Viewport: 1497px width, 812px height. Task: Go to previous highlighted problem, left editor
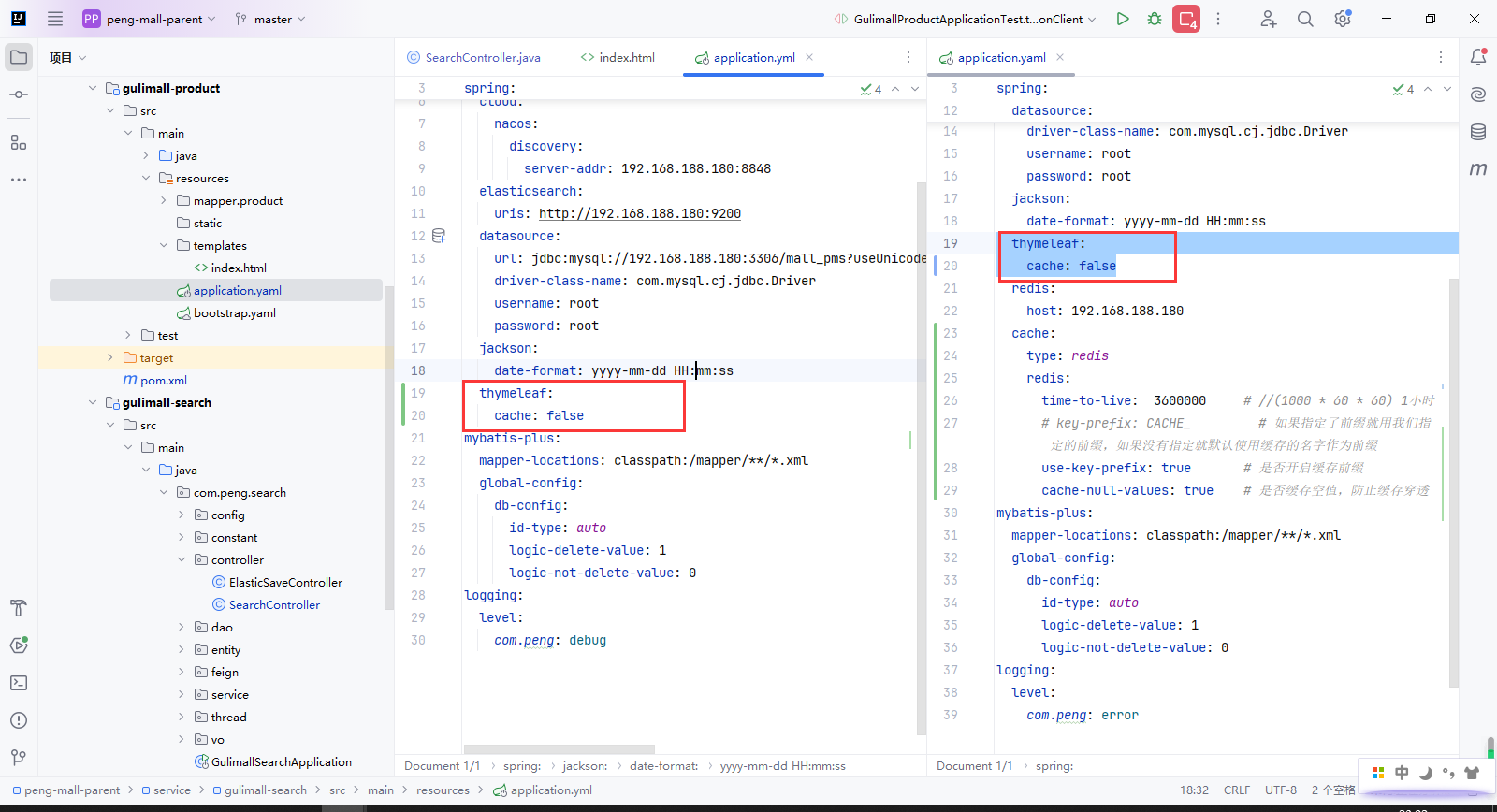pyautogui.click(x=895, y=89)
